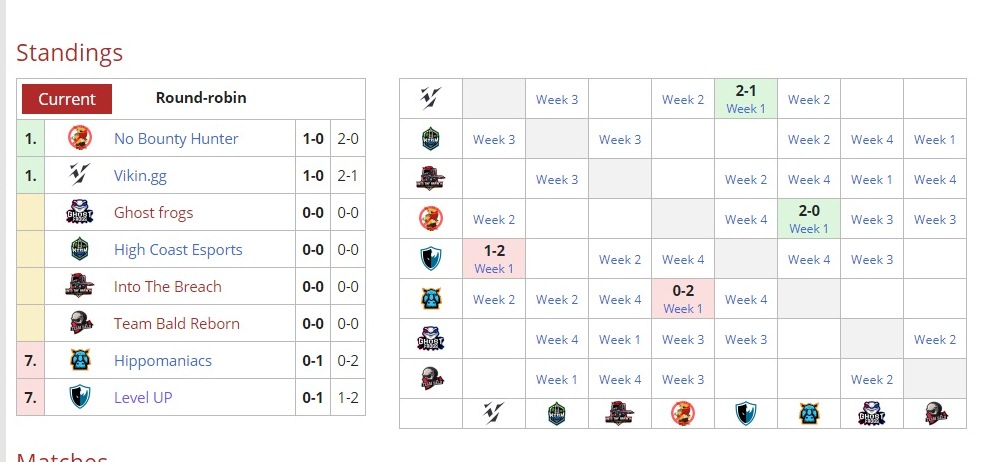Click Hippomaniacs logo in crosstable bottom row
The image size is (983, 462).
[x=809, y=413]
